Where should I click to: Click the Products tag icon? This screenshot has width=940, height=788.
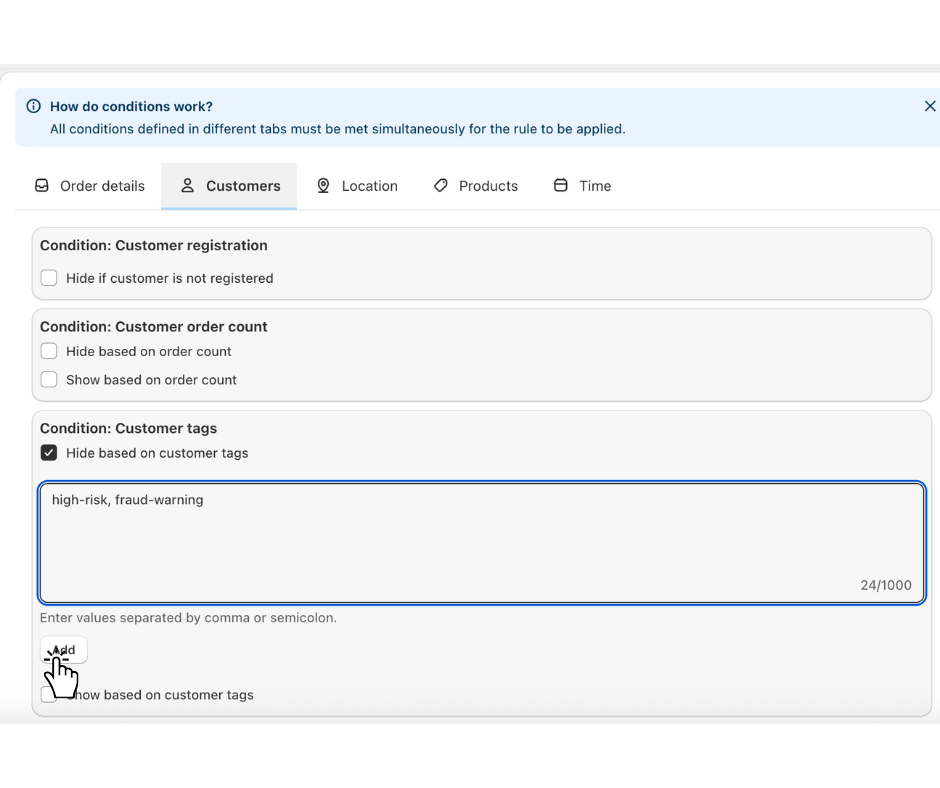441,186
